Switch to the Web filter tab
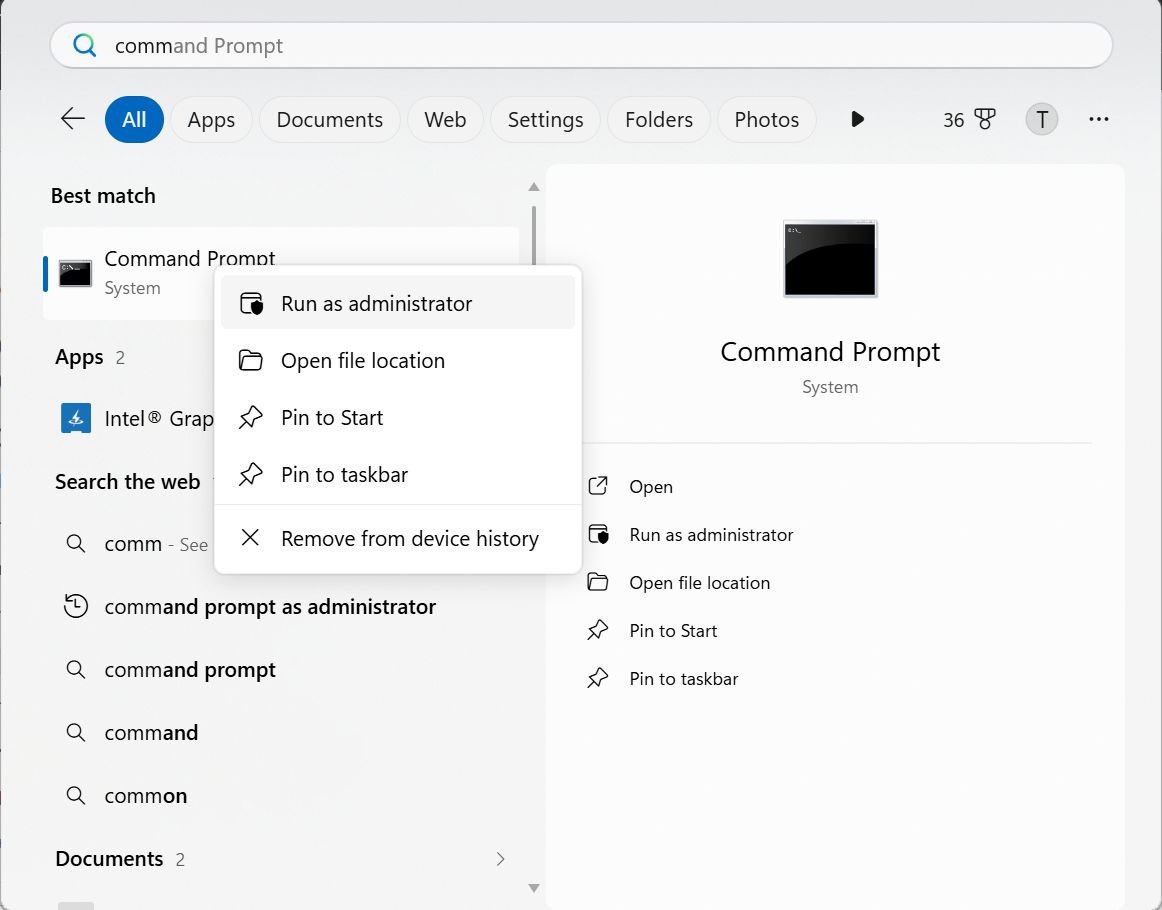Screen dimensions: 1162x910 (445, 119)
